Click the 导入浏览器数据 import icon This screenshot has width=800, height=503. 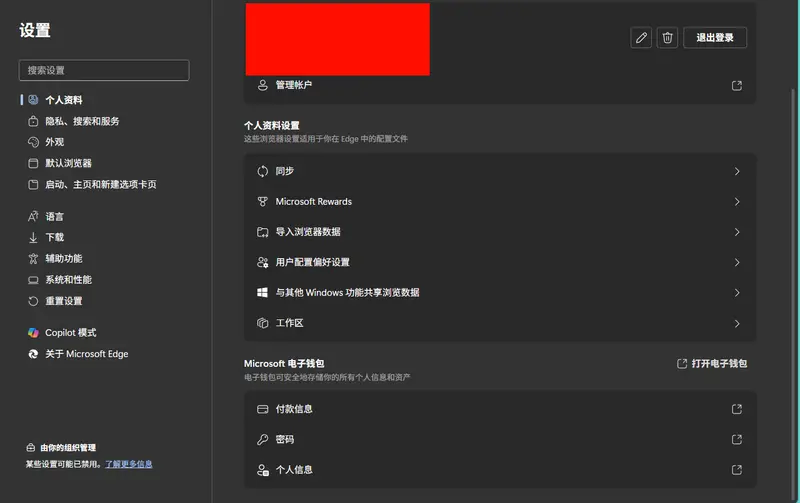(262, 232)
